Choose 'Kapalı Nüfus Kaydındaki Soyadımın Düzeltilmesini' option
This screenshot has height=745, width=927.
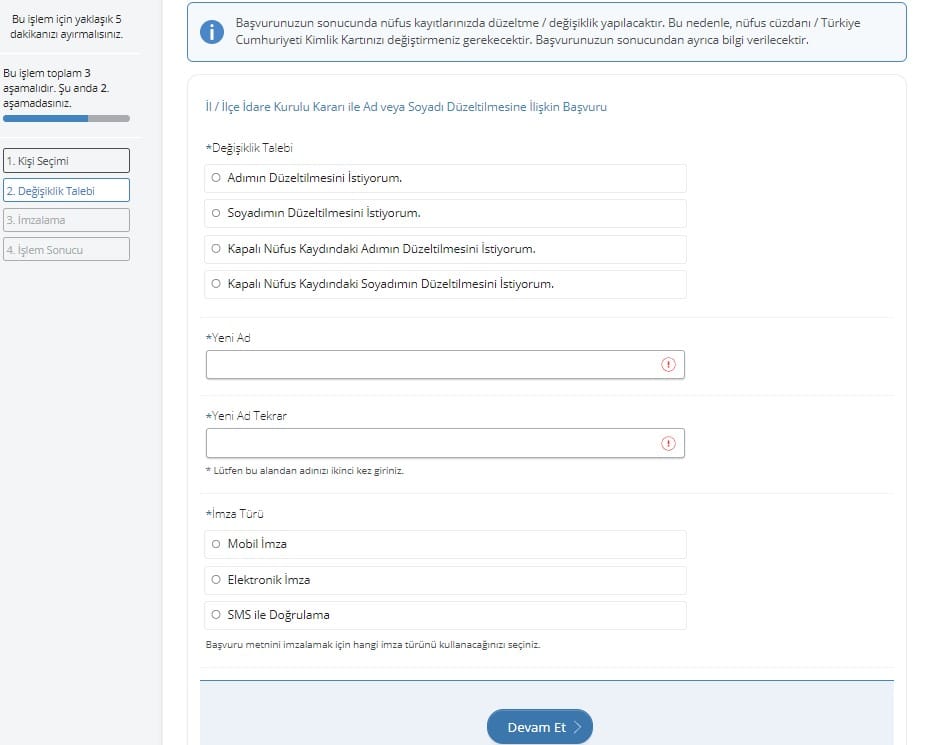[216, 284]
